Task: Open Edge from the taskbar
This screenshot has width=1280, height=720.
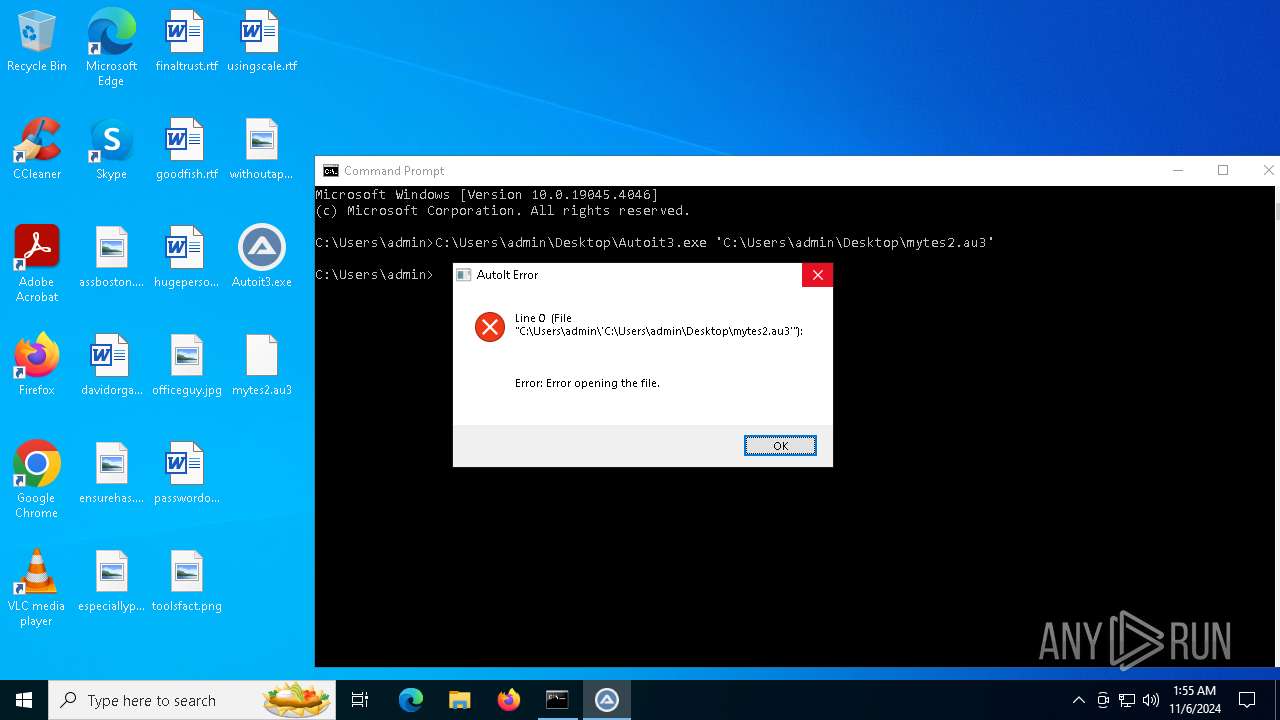Action: (411, 700)
